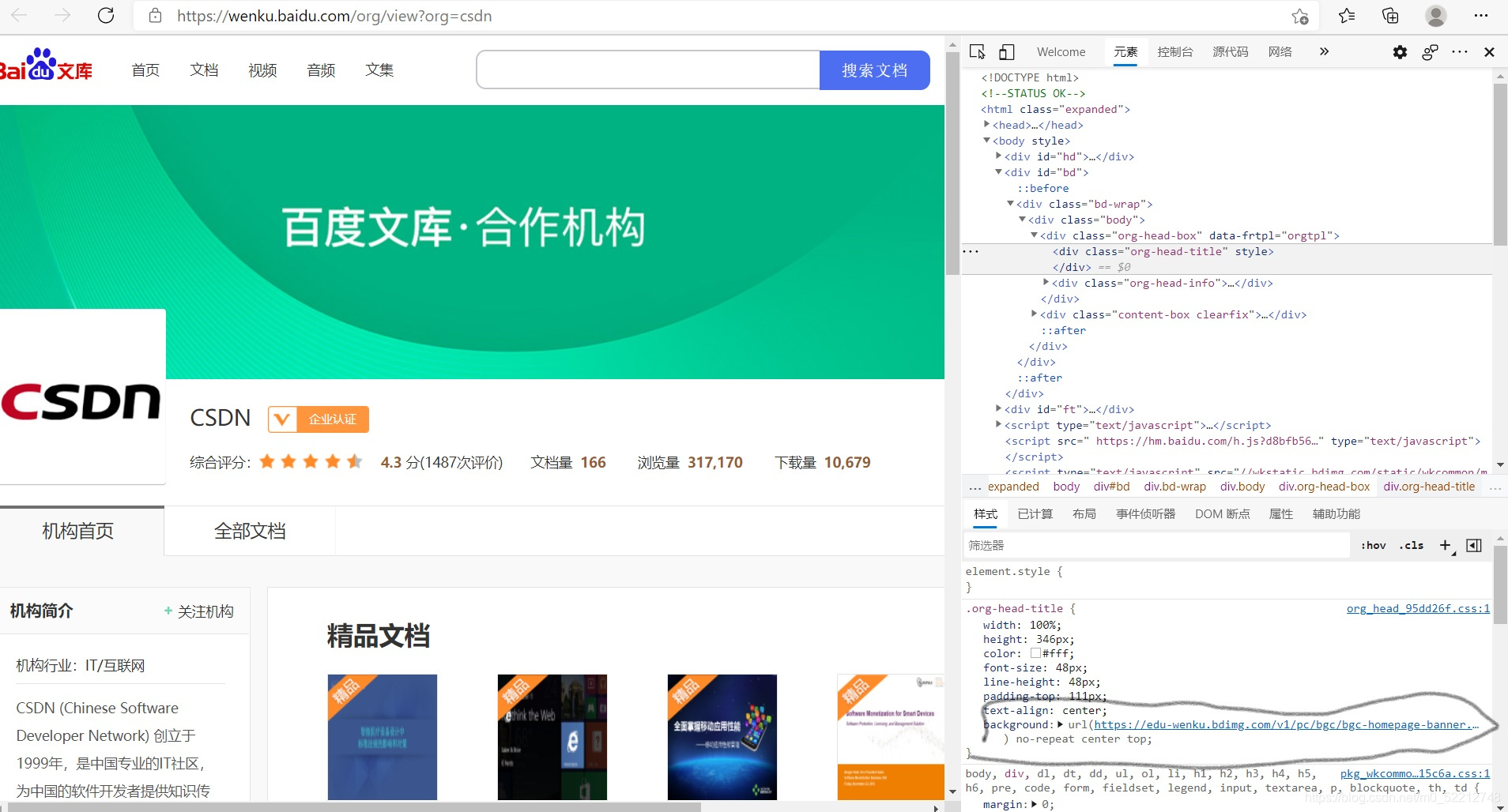
Task: Add page to favorites with star-plus icon
Action: coord(1300,16)
